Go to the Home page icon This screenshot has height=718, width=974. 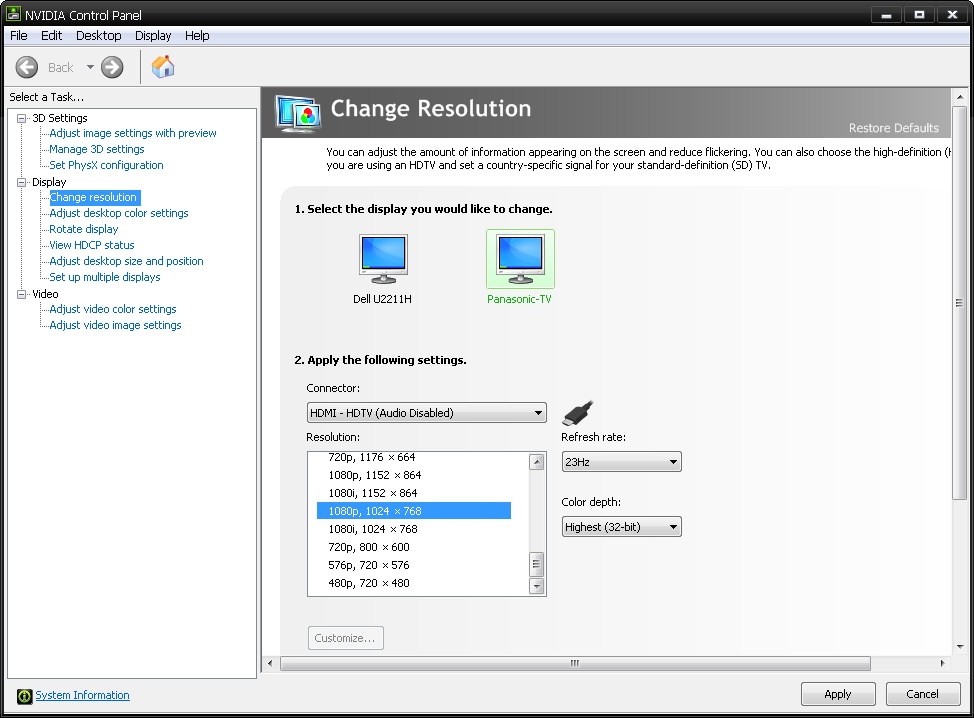(163, 66)
